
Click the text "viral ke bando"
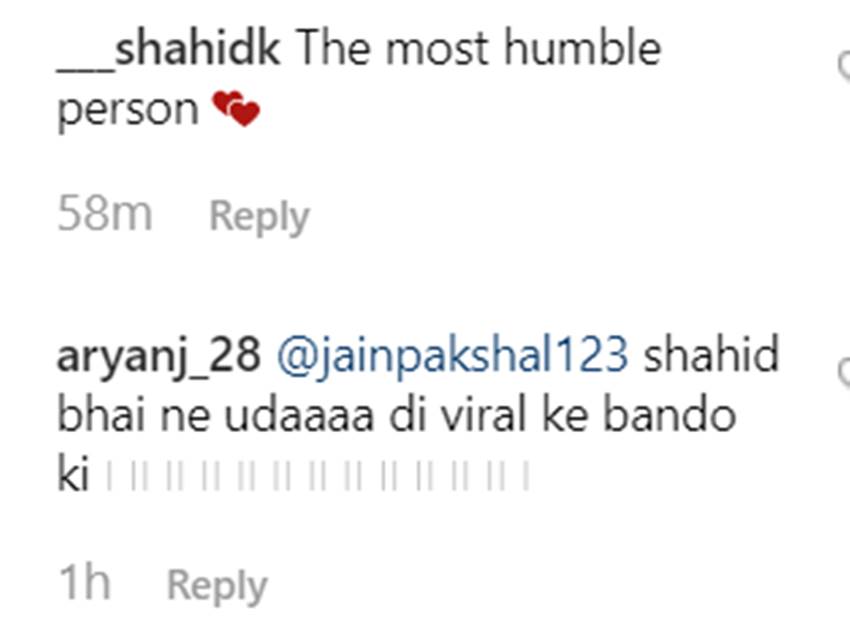(588, 416)
